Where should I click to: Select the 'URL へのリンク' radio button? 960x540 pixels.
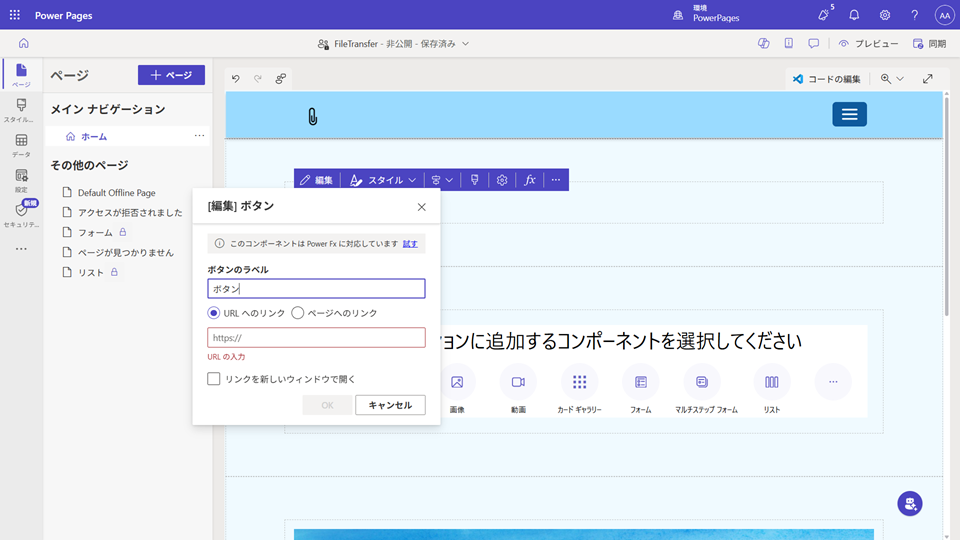tap(214, 313)
